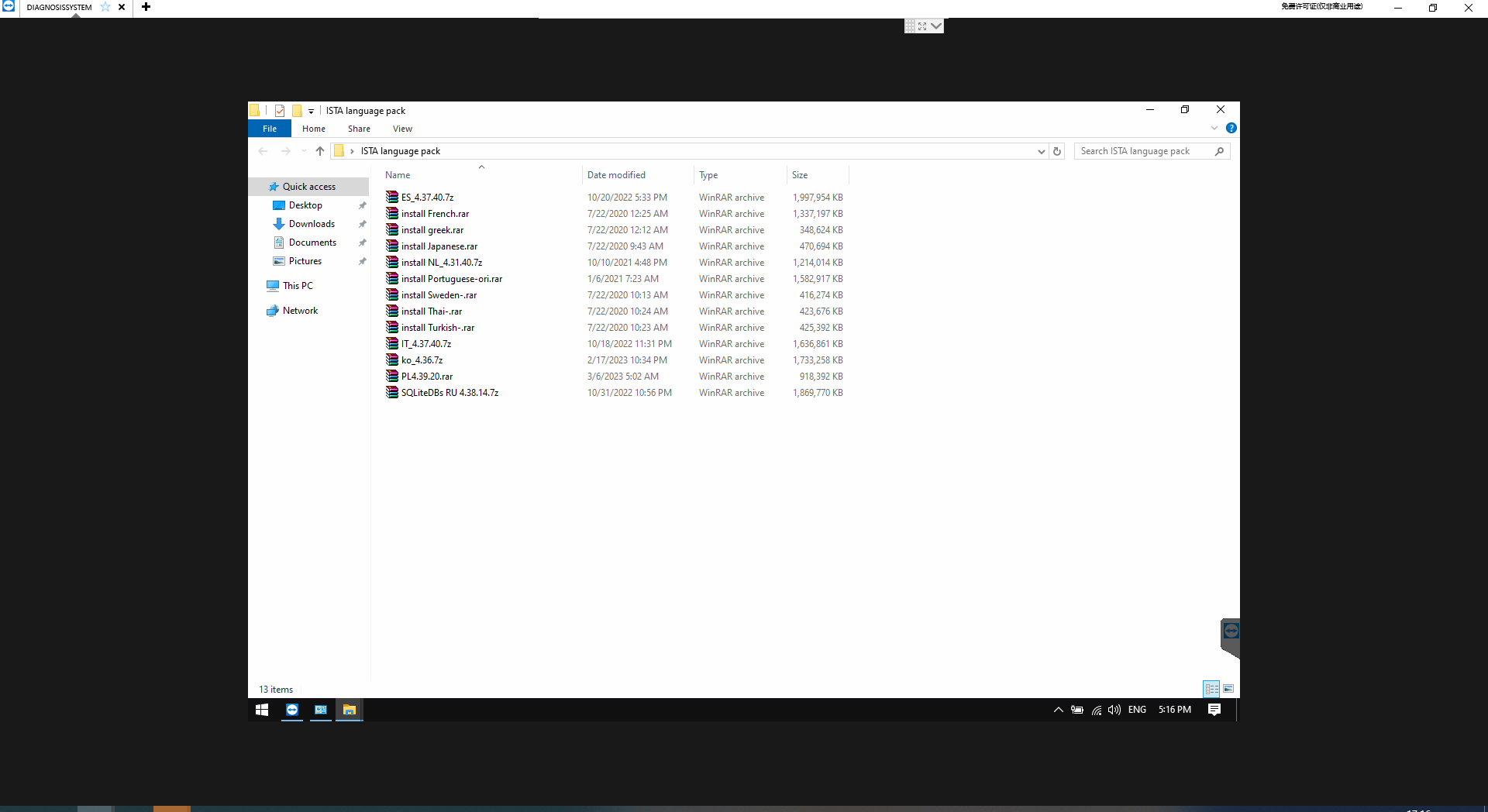Expand the ribbon with the chevron

[1214, 128]
